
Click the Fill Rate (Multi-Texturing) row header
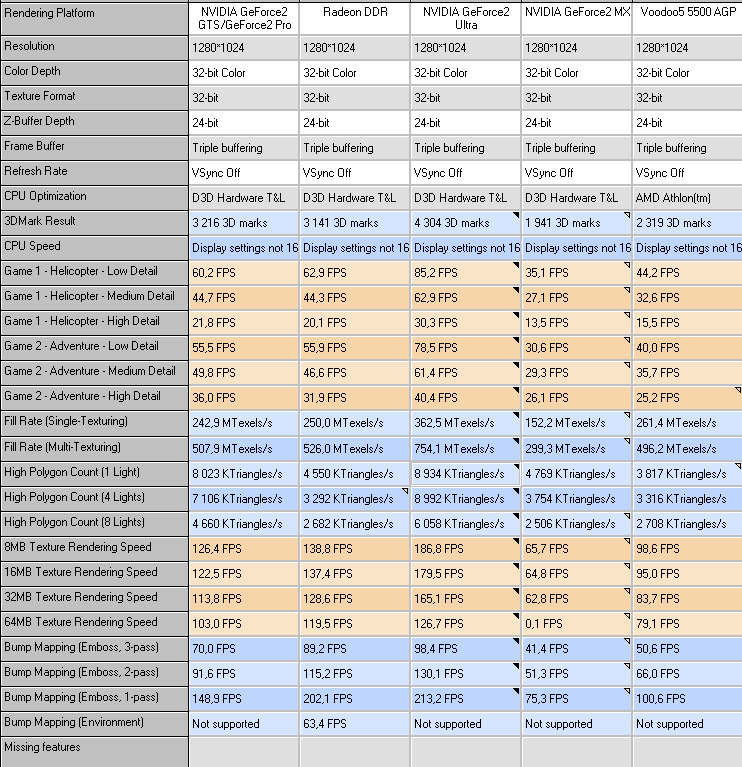[94, 448]
